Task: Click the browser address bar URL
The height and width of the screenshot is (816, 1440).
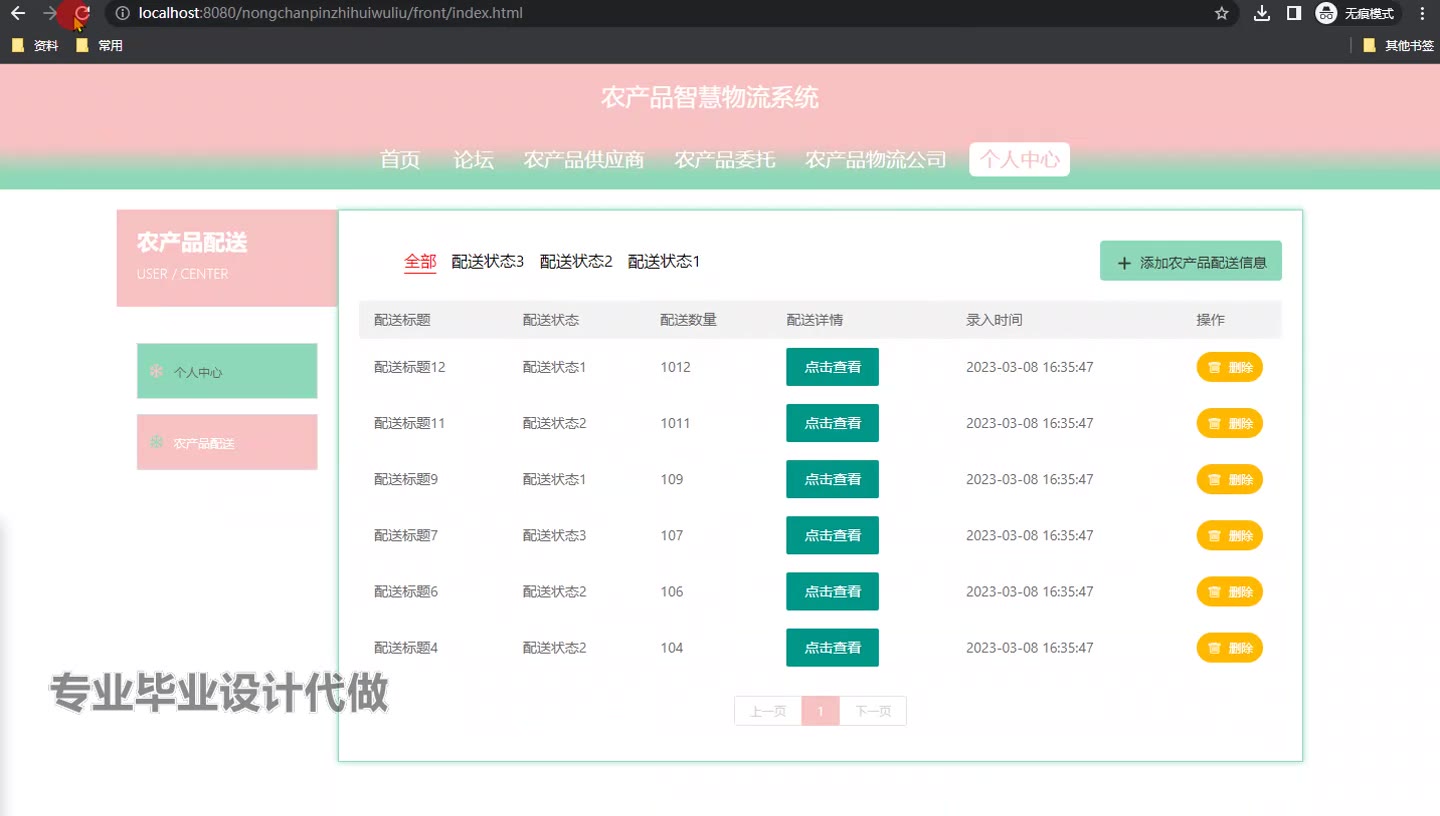Action: pyautogui.click(x=330, y=13)
